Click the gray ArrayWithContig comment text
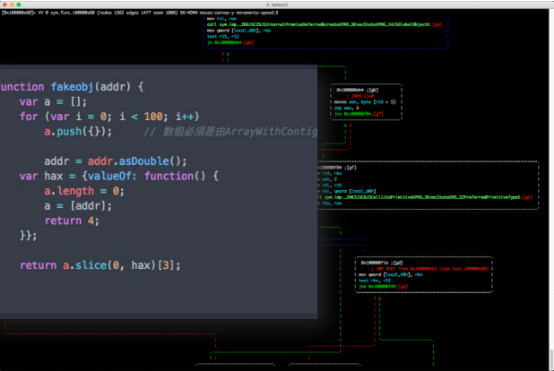Image resolution: width=554 pixels, height=371 pixels. pyautogui.click(x=230, y=132)
